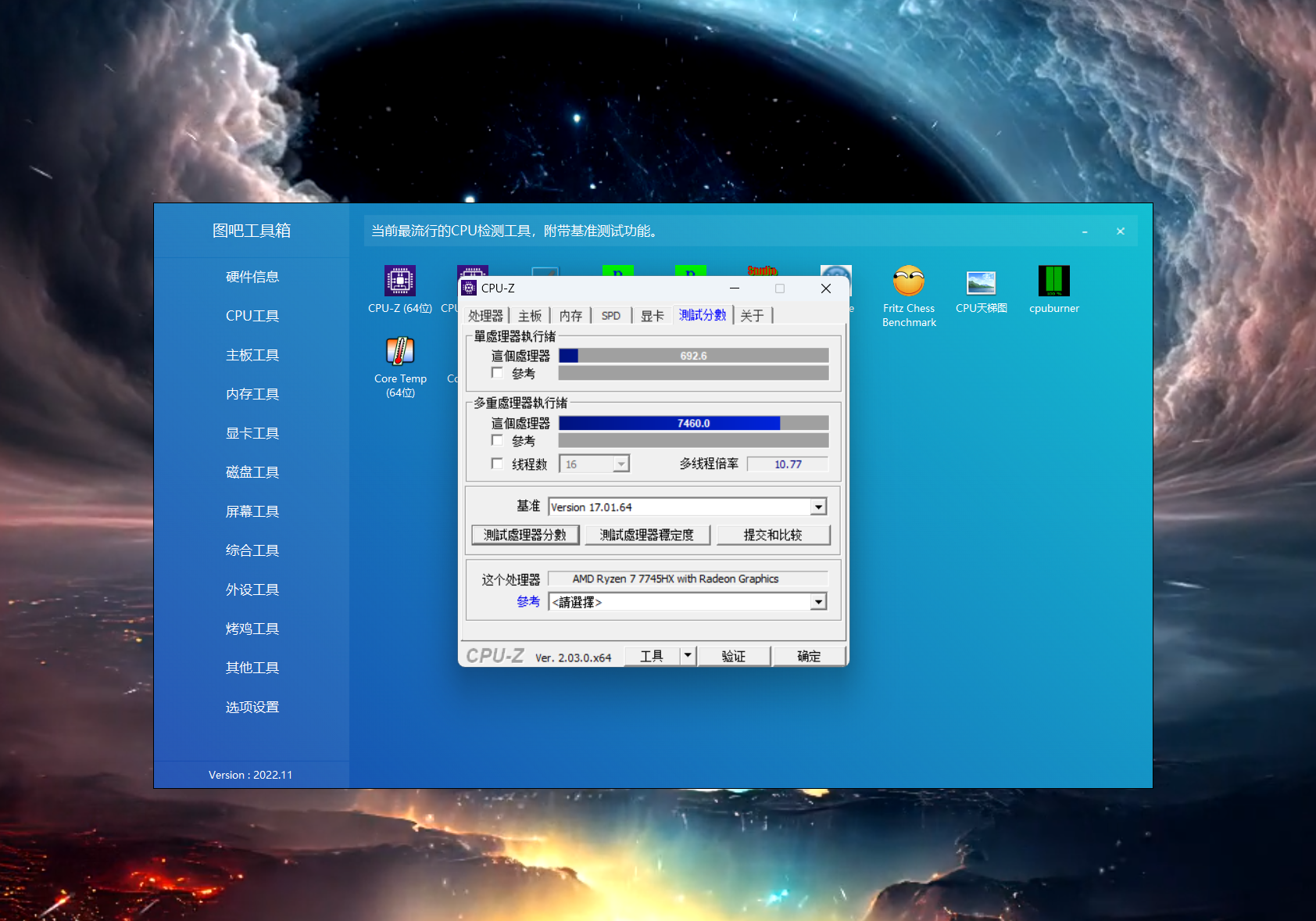This screenshot has height=921, width=1316.
Task: Open the 參考 <請選擇> processor dropdown
Action: [818, 602]
